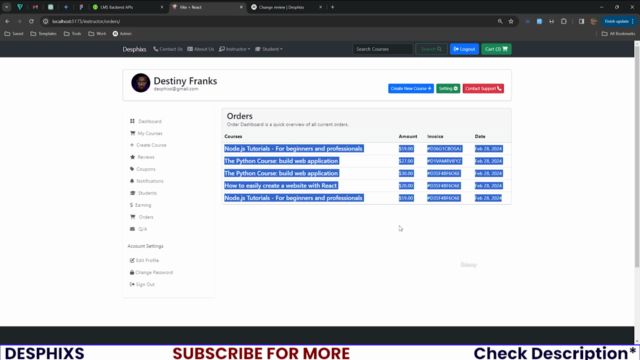
Task: Open the Work bookmarks folder
Action: click(97, 33)
